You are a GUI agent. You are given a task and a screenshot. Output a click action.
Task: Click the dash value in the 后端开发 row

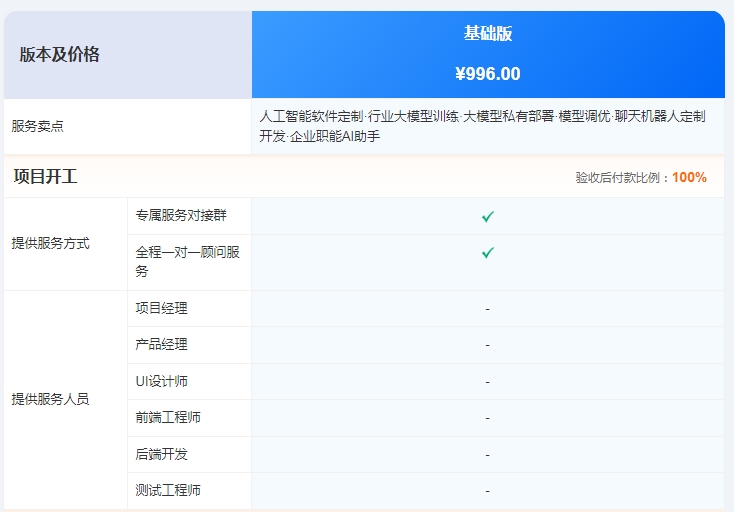pyautogui.click(x=488, y=455)
